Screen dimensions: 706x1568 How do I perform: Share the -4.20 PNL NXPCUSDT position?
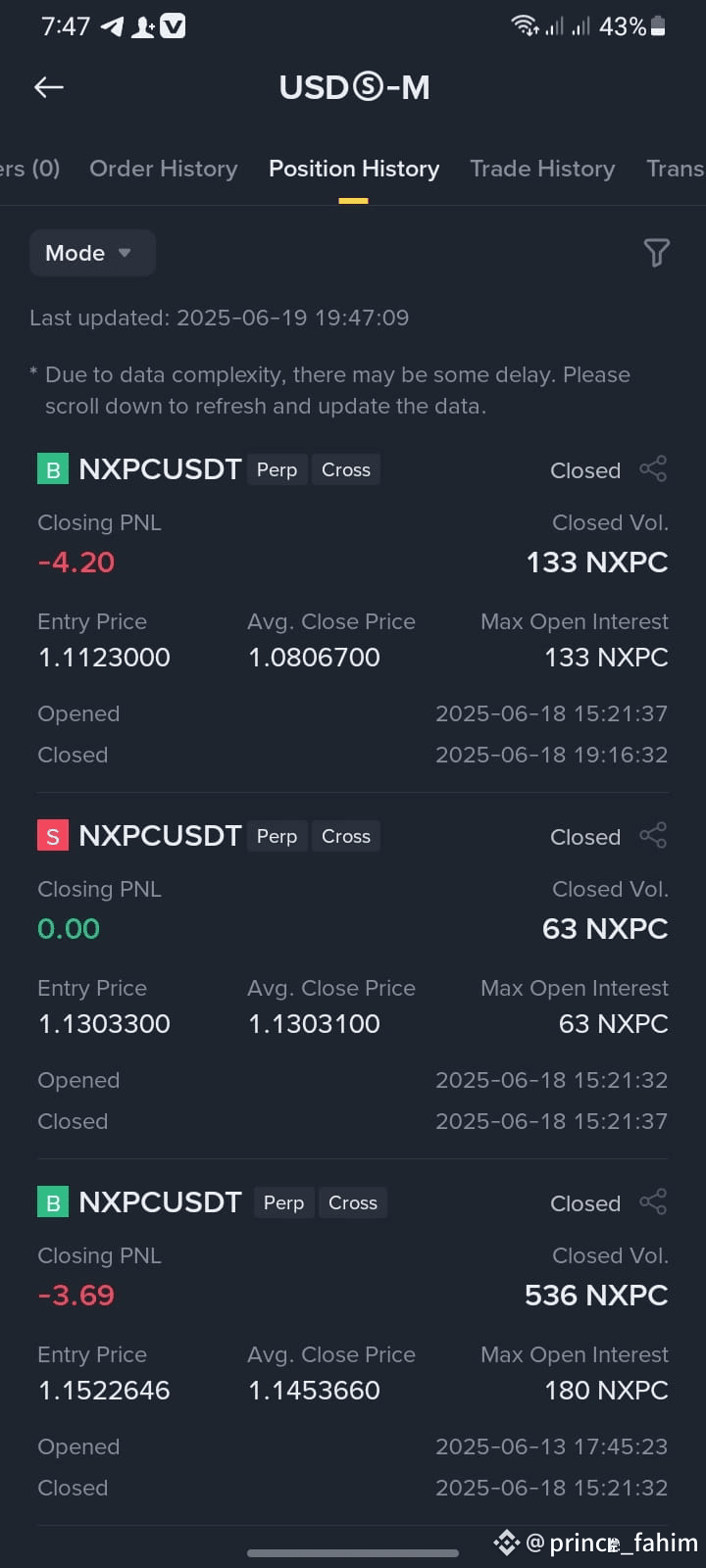pyautogui.click(x=653, y=469)
